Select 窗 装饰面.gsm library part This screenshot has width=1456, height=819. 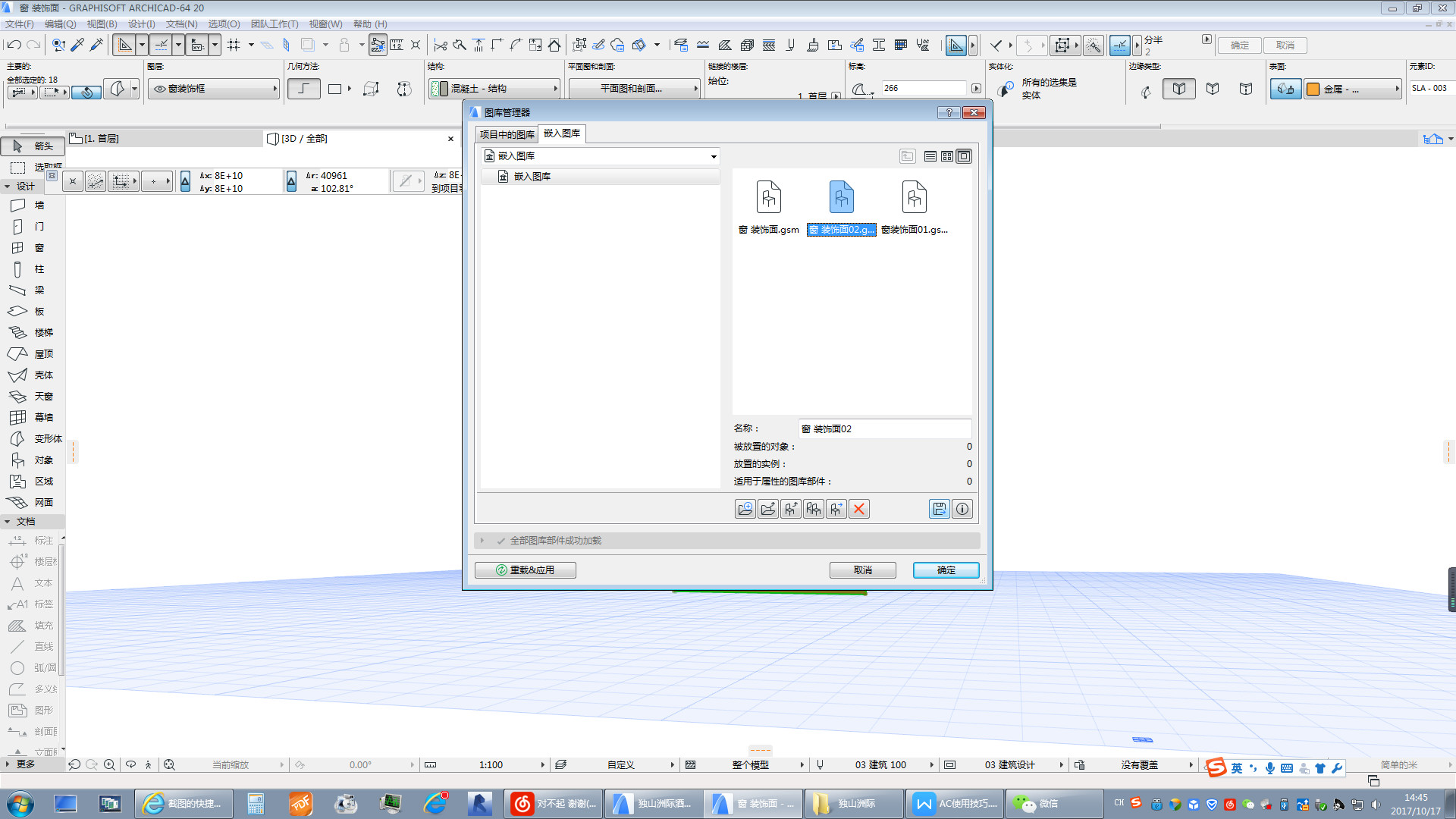769,207
